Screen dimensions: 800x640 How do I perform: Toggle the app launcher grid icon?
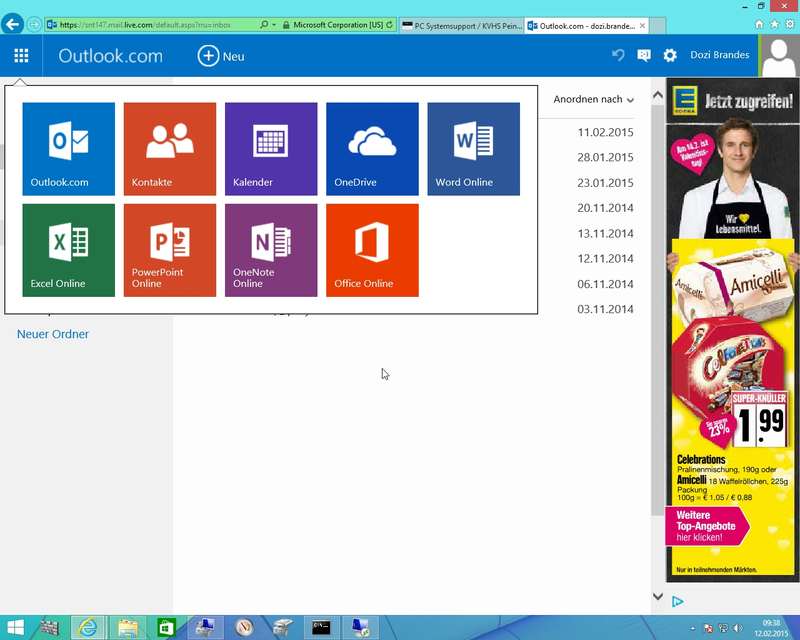pos(21,56)
